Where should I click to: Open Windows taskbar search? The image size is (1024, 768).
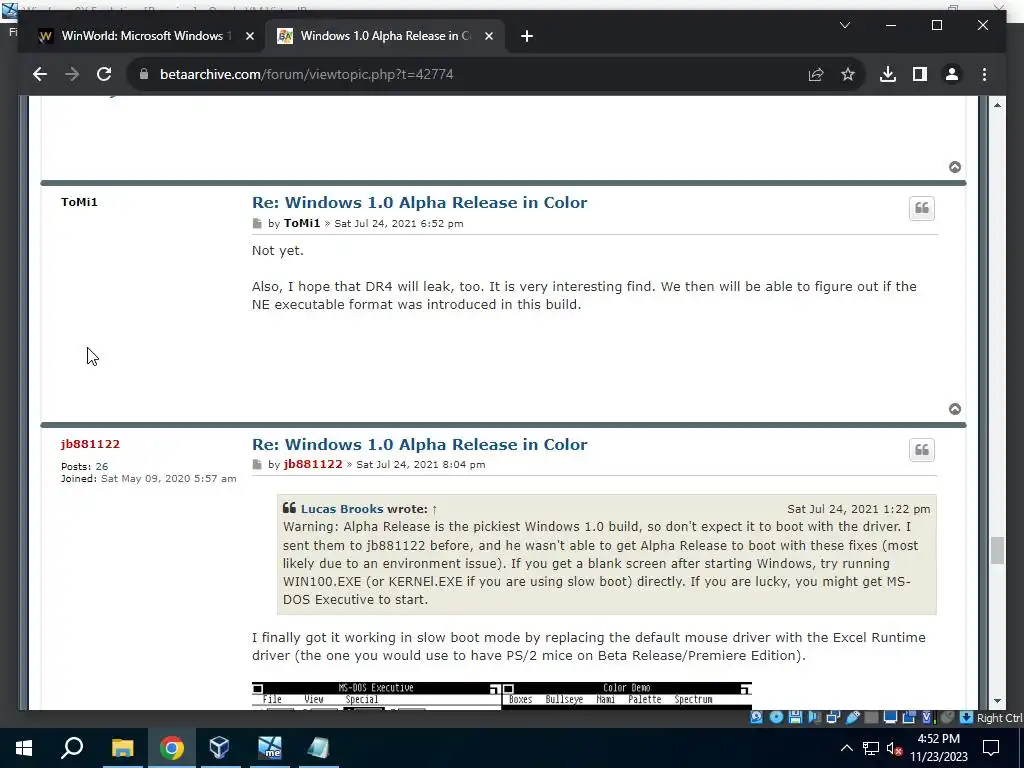coord(72,748)
